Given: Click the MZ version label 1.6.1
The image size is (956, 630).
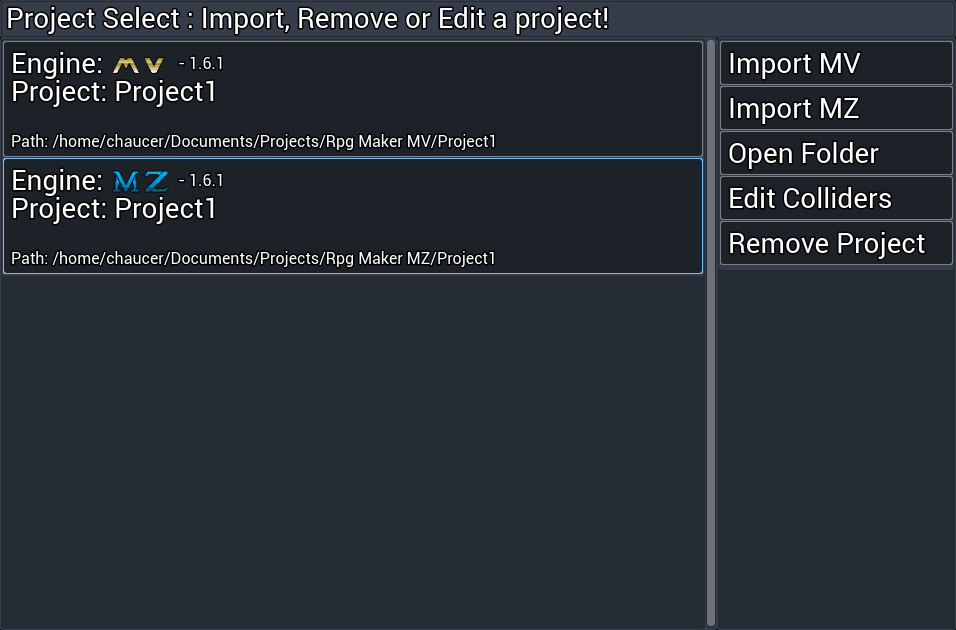Looking at the screenshot, I should (202, 179).
